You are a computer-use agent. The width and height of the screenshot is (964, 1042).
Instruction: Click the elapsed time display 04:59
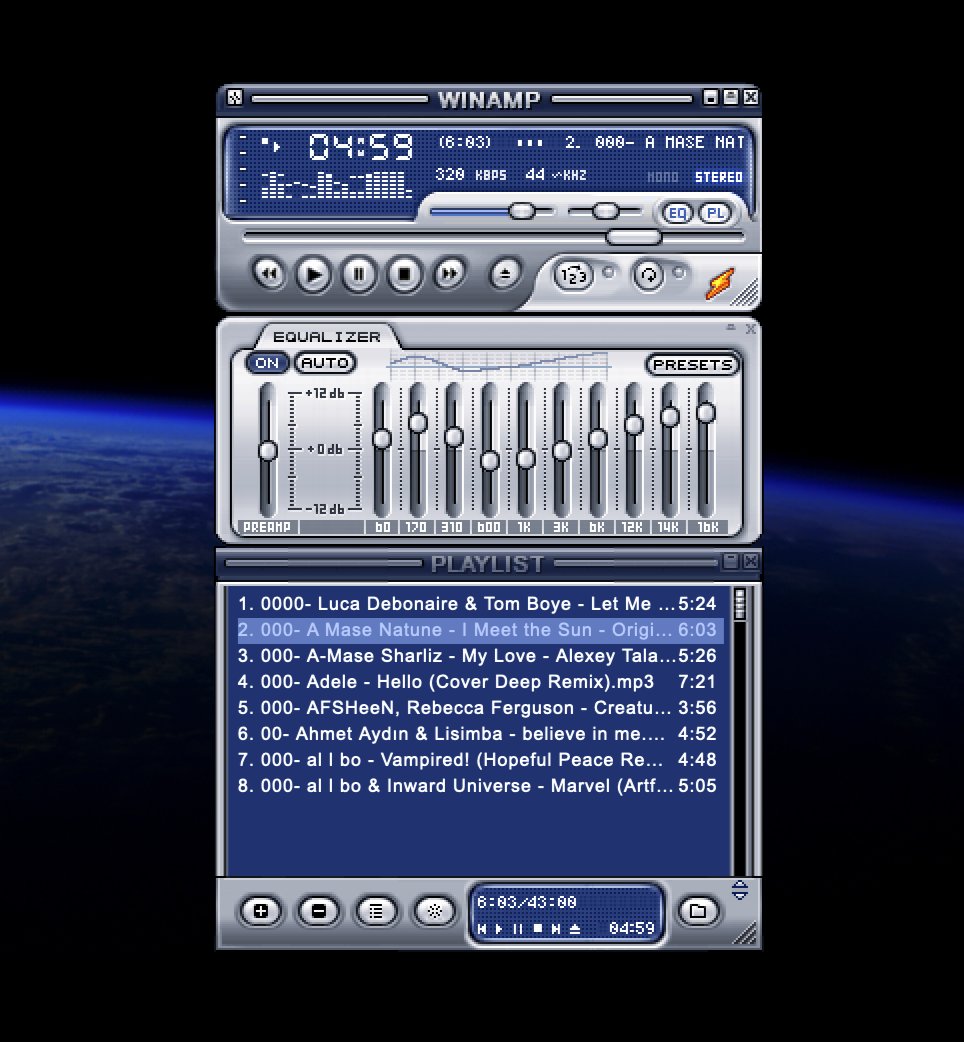[361, 147]
